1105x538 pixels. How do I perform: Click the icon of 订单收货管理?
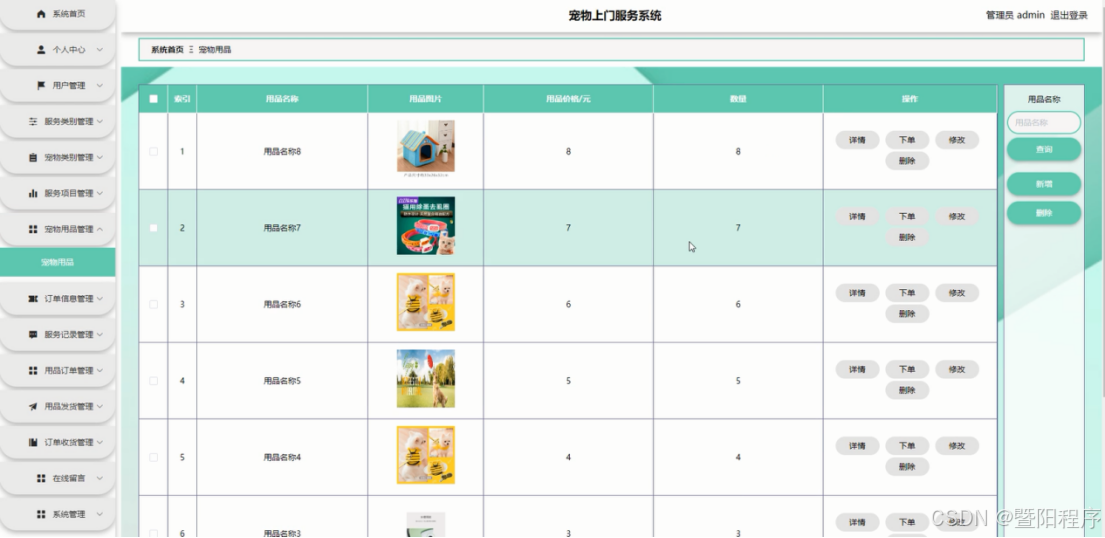pyautogui.click(x=32, y=443)
